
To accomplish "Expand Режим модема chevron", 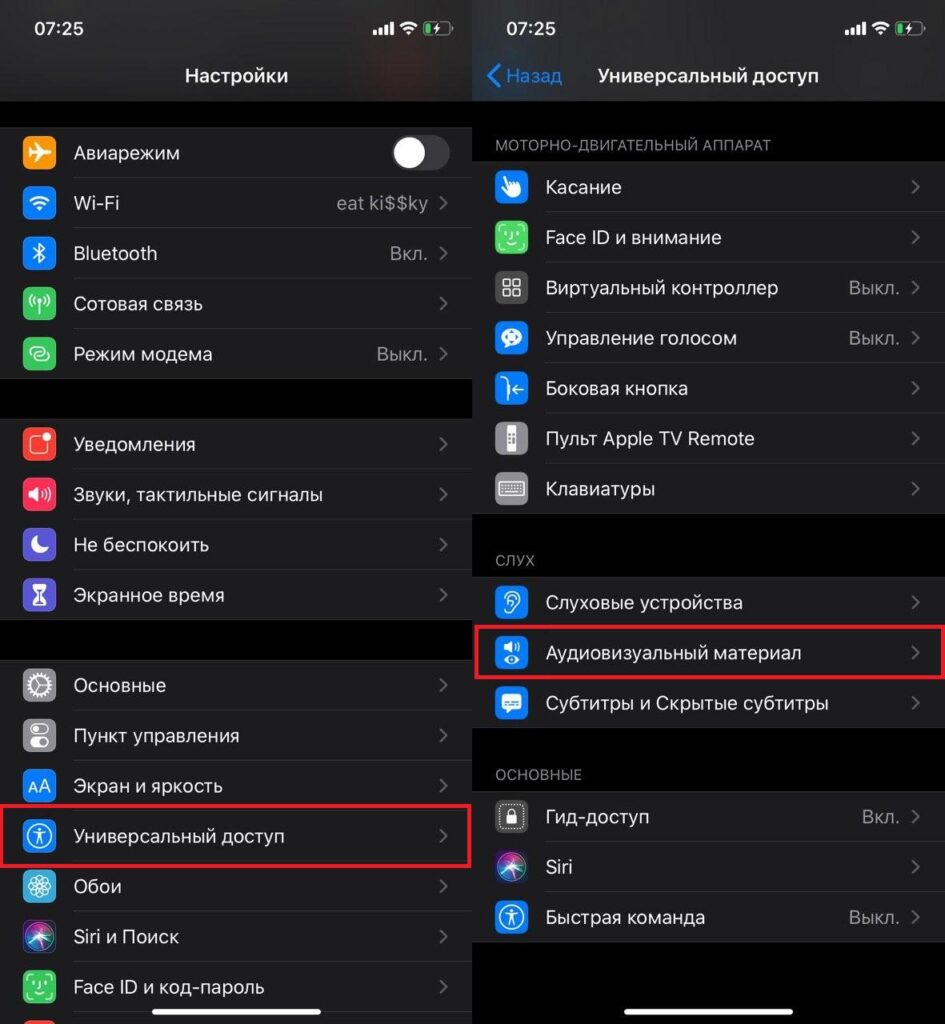I will tap(443, 354).
